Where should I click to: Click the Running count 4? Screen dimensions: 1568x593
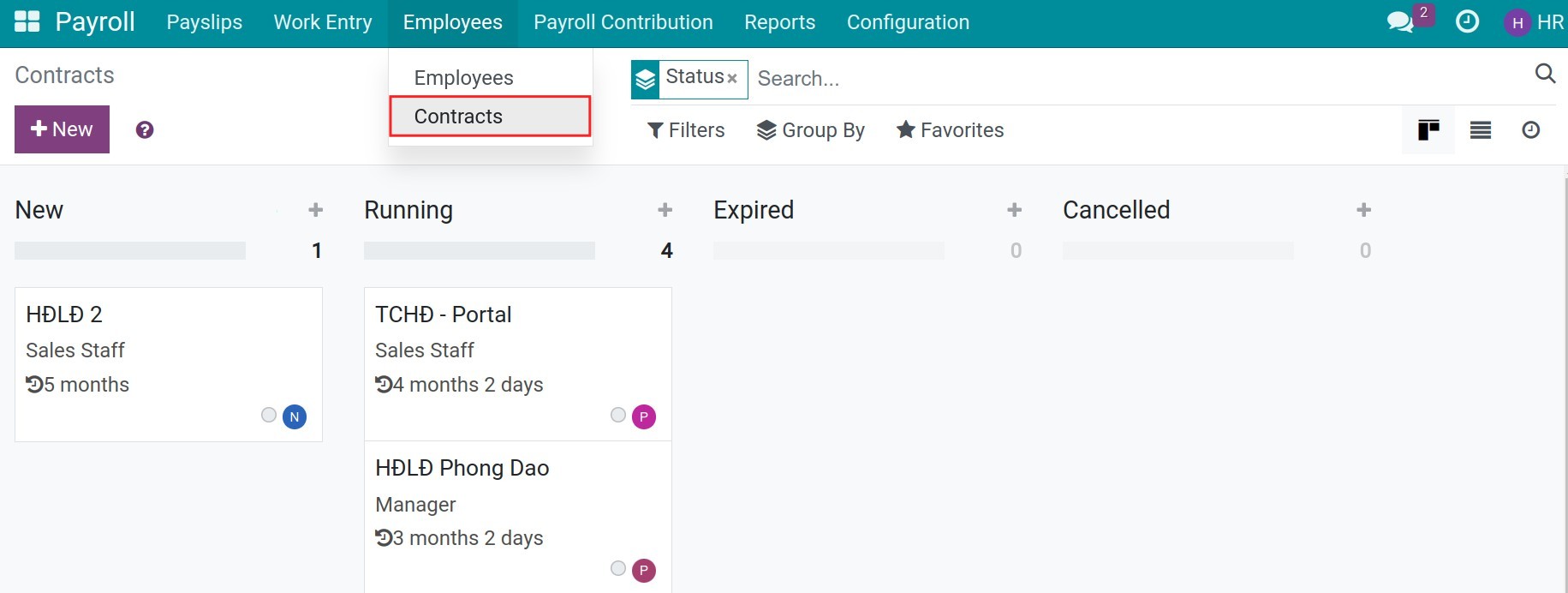point(667,250)
